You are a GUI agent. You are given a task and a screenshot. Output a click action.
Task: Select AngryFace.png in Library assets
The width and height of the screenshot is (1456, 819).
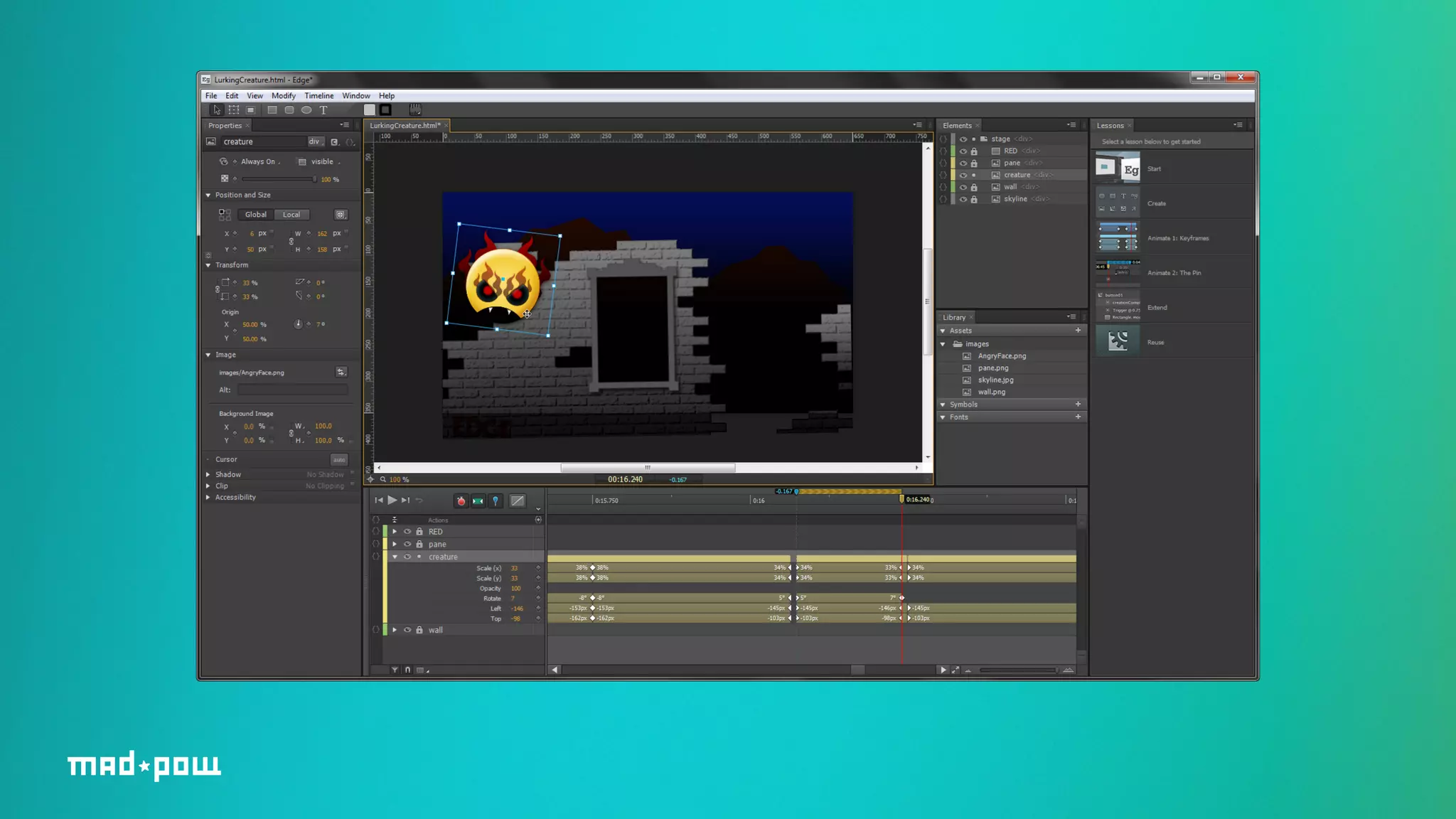(x=1001, y=356)
